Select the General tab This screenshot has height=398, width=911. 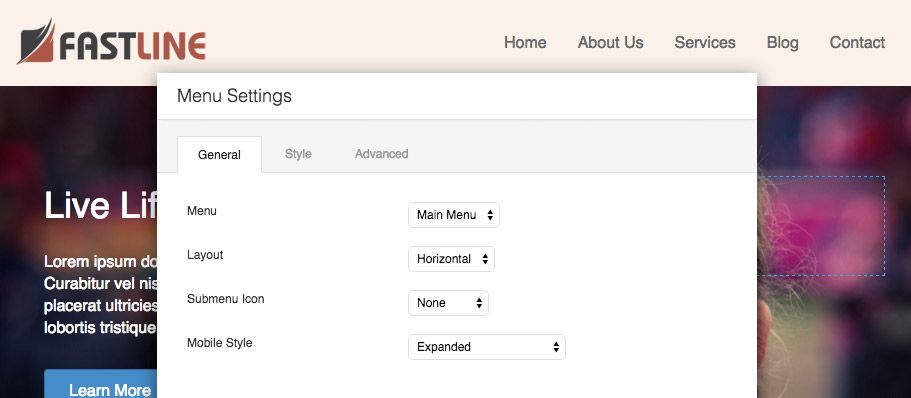(x=219, y=155)
